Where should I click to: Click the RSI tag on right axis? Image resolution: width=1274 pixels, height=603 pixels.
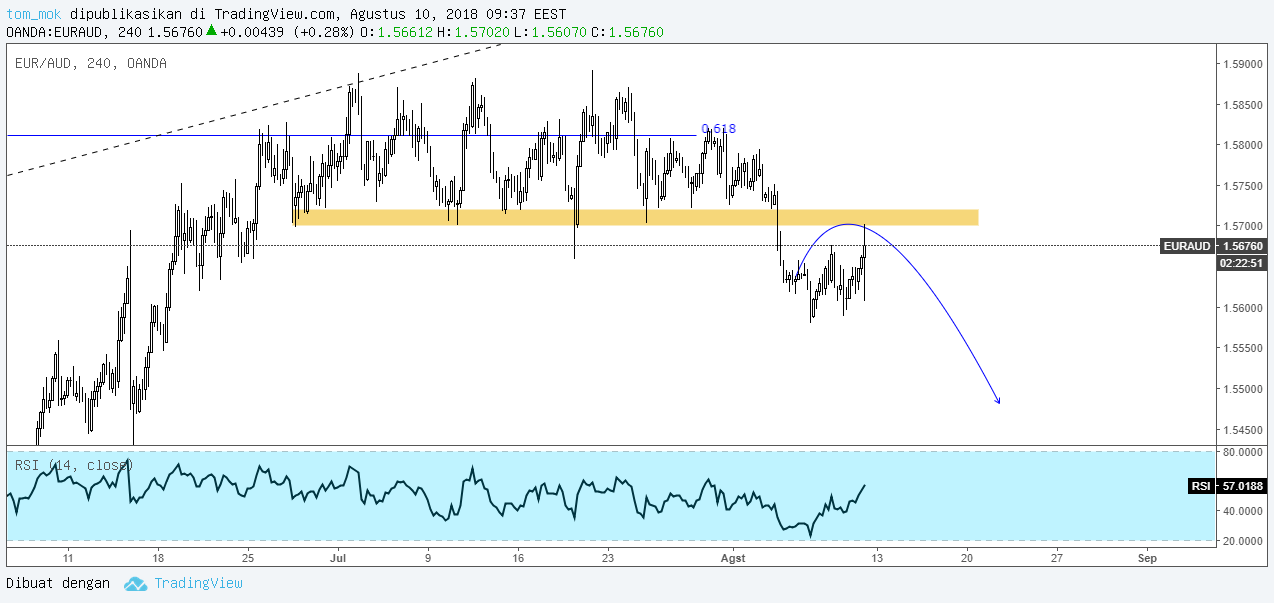point(1201,486)
